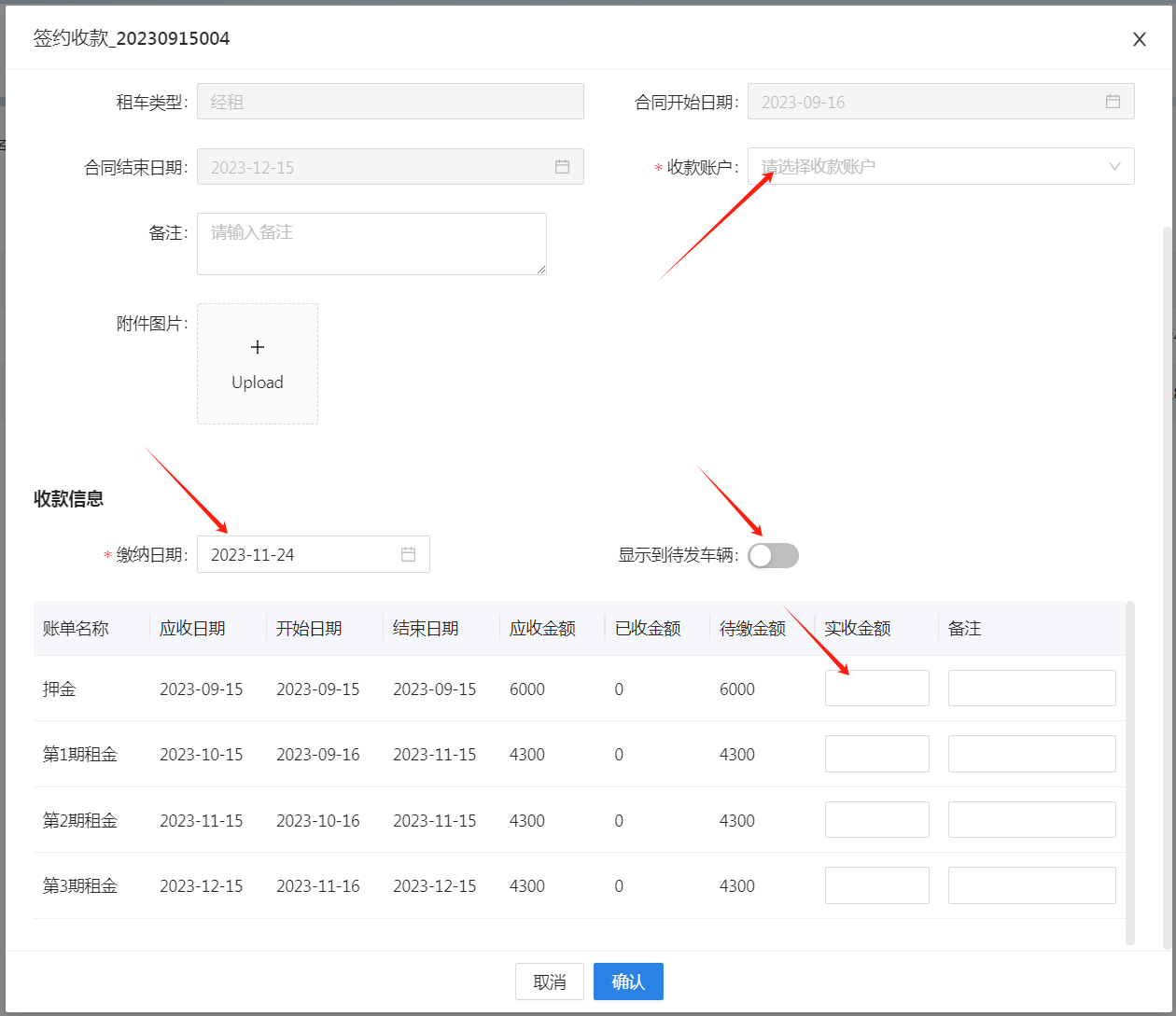1176x1016 pixels.
Task: Click 实收金额 input for 第3期租金 row
Action: [876, 885]
